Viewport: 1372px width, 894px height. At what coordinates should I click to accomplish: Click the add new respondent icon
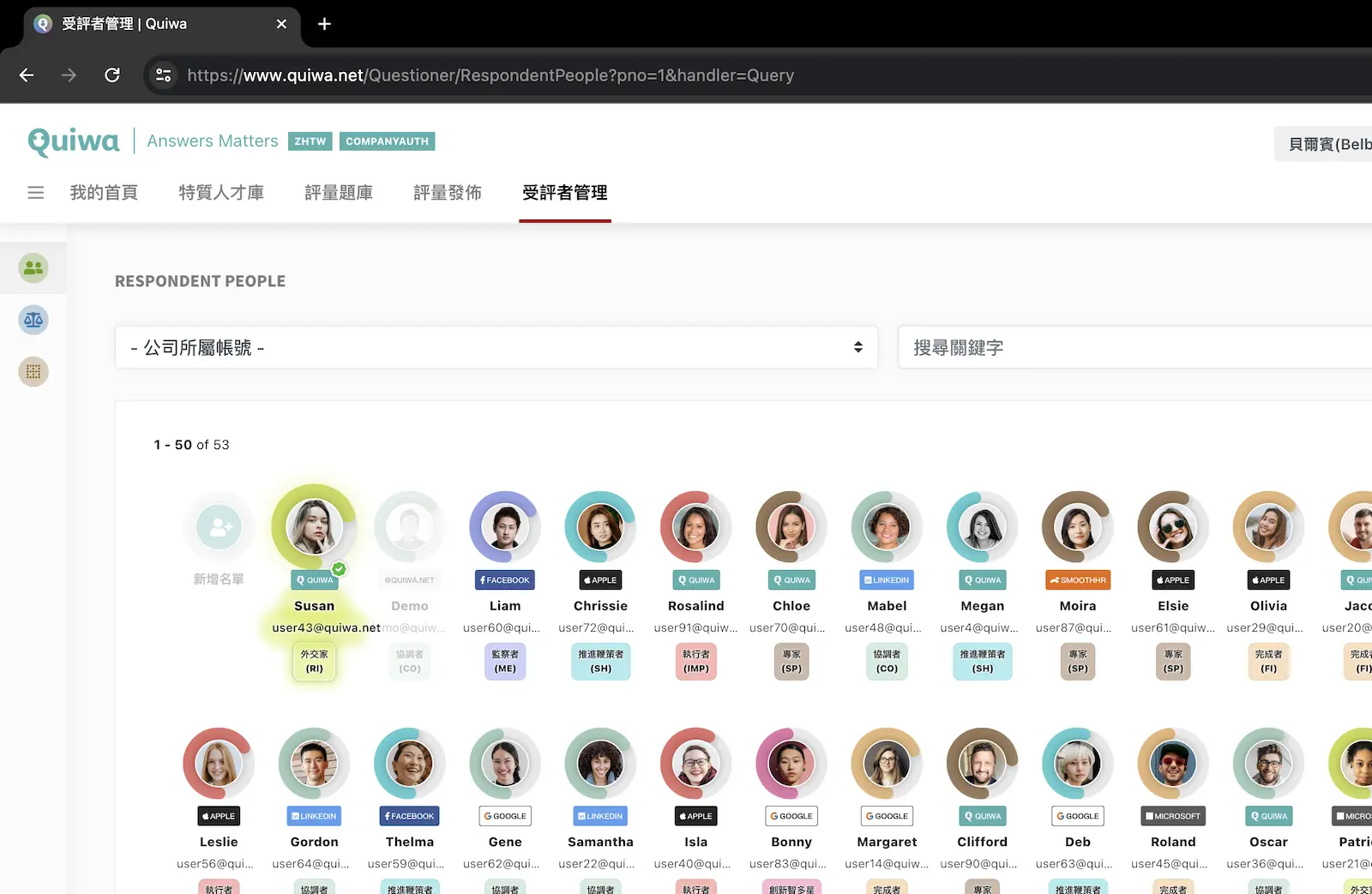[219, 527]
